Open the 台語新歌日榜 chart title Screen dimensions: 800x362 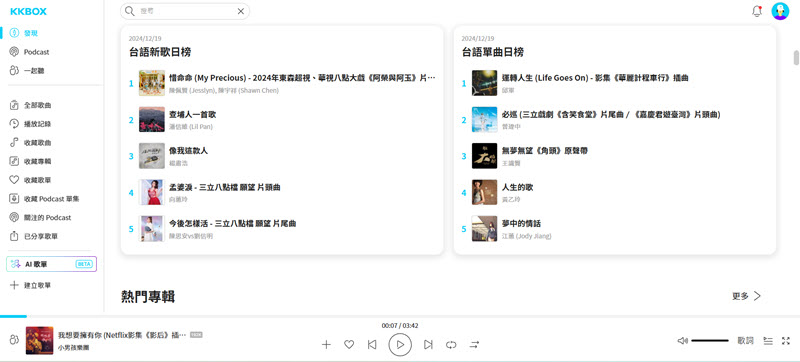point(160,52)
